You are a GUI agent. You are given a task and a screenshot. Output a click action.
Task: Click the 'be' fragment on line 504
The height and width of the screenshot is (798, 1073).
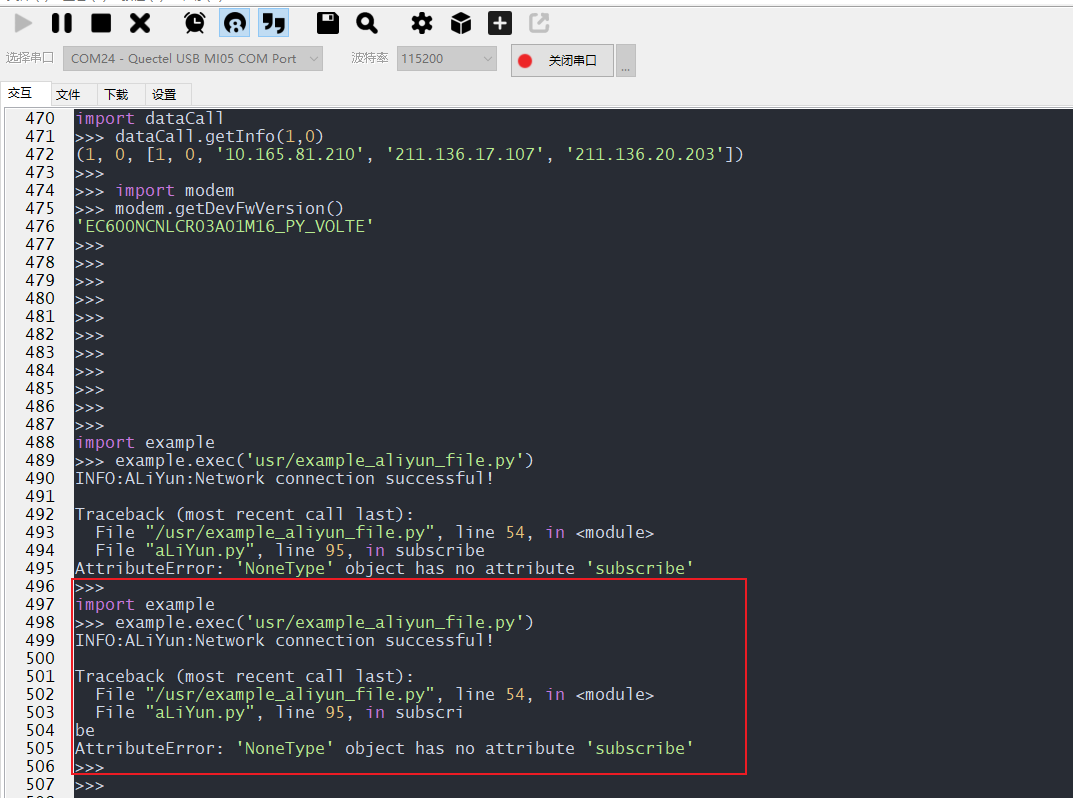point(85,731)
